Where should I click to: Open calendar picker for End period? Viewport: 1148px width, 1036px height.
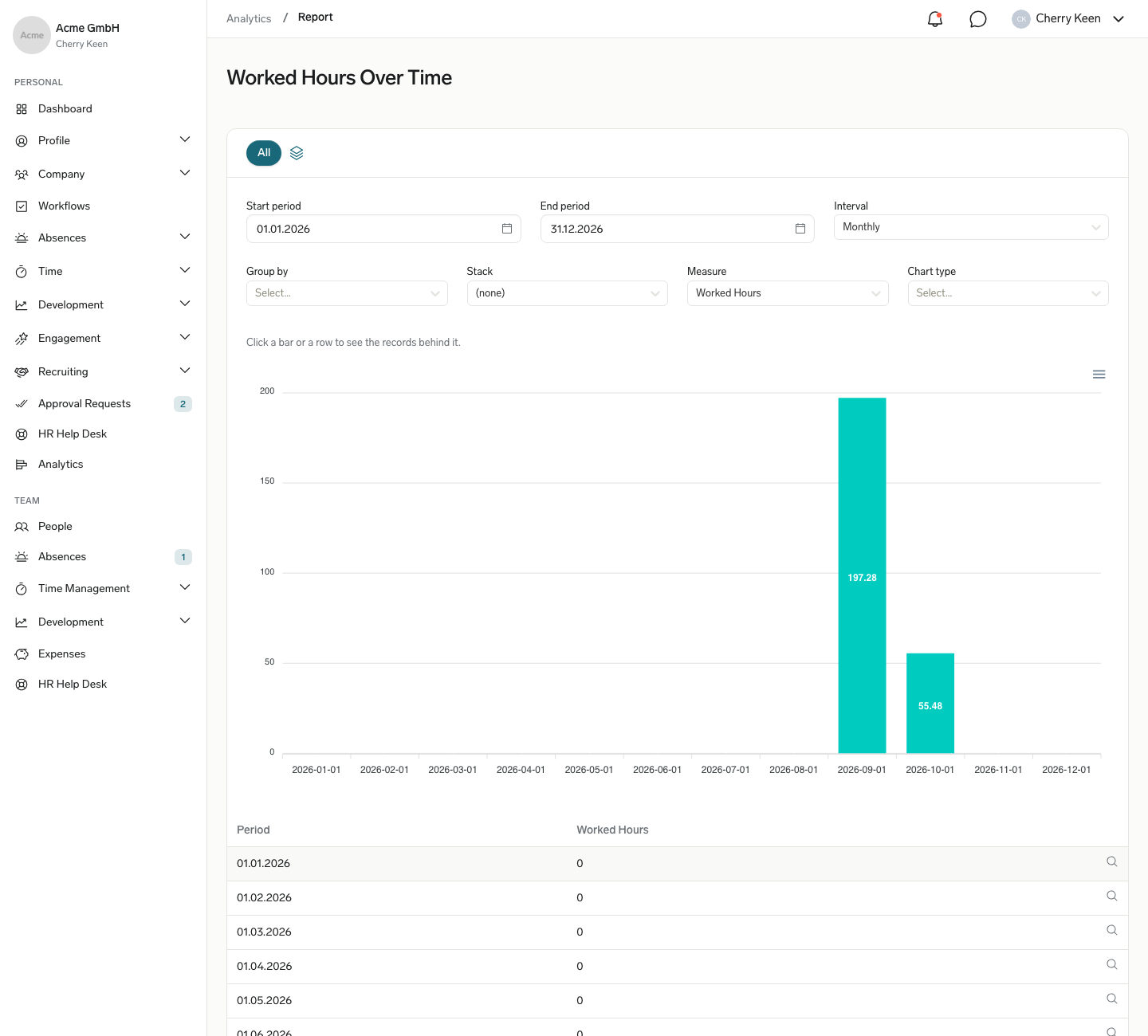point(800,229)
